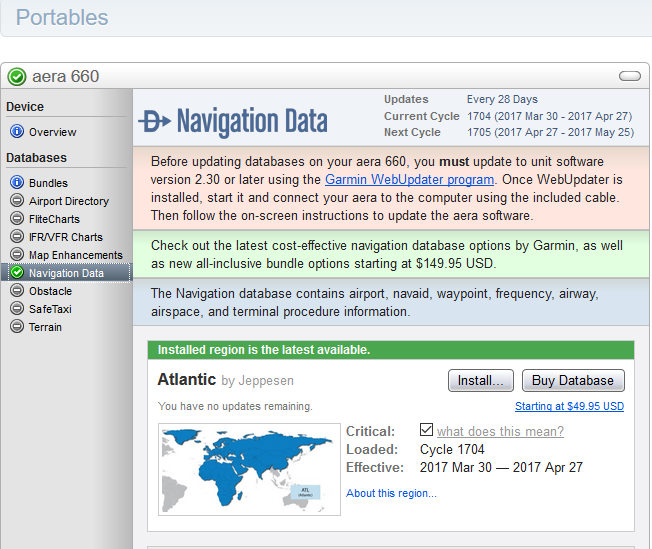This screenshot has height=549, width=652.
Task: Click the Navigation Data logo icon
Action: 154,121
